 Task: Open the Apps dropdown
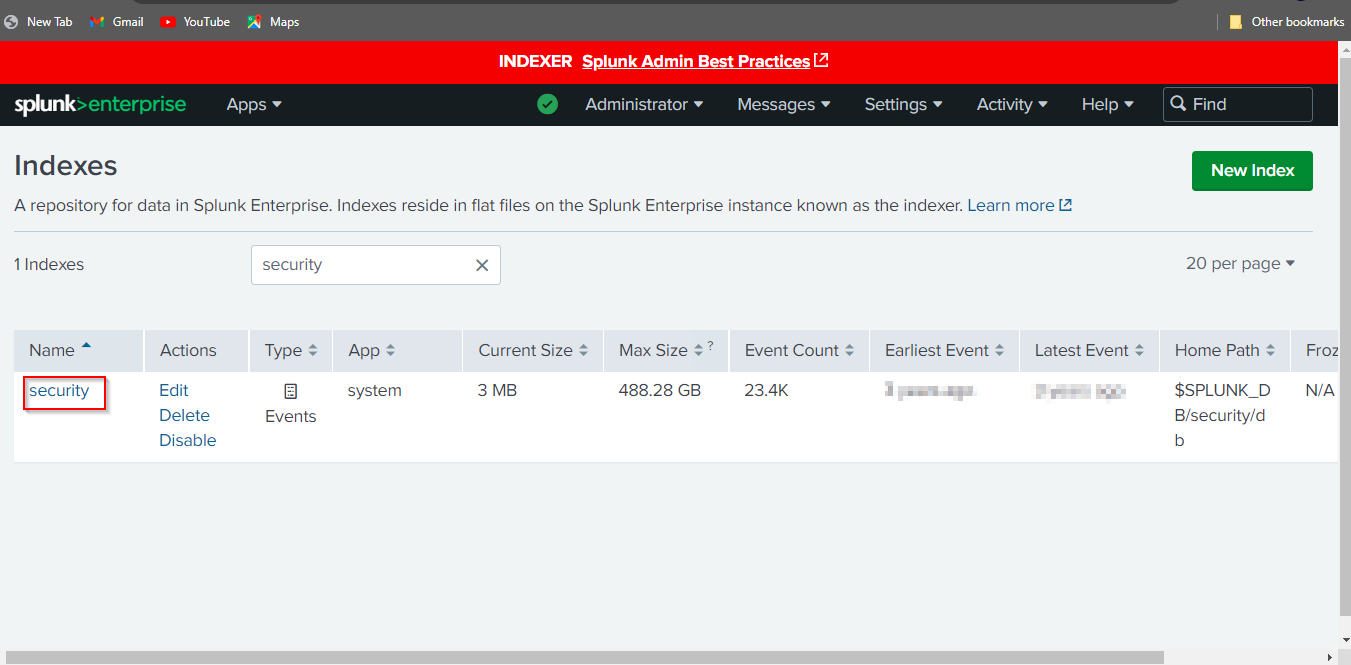(253, 104)
